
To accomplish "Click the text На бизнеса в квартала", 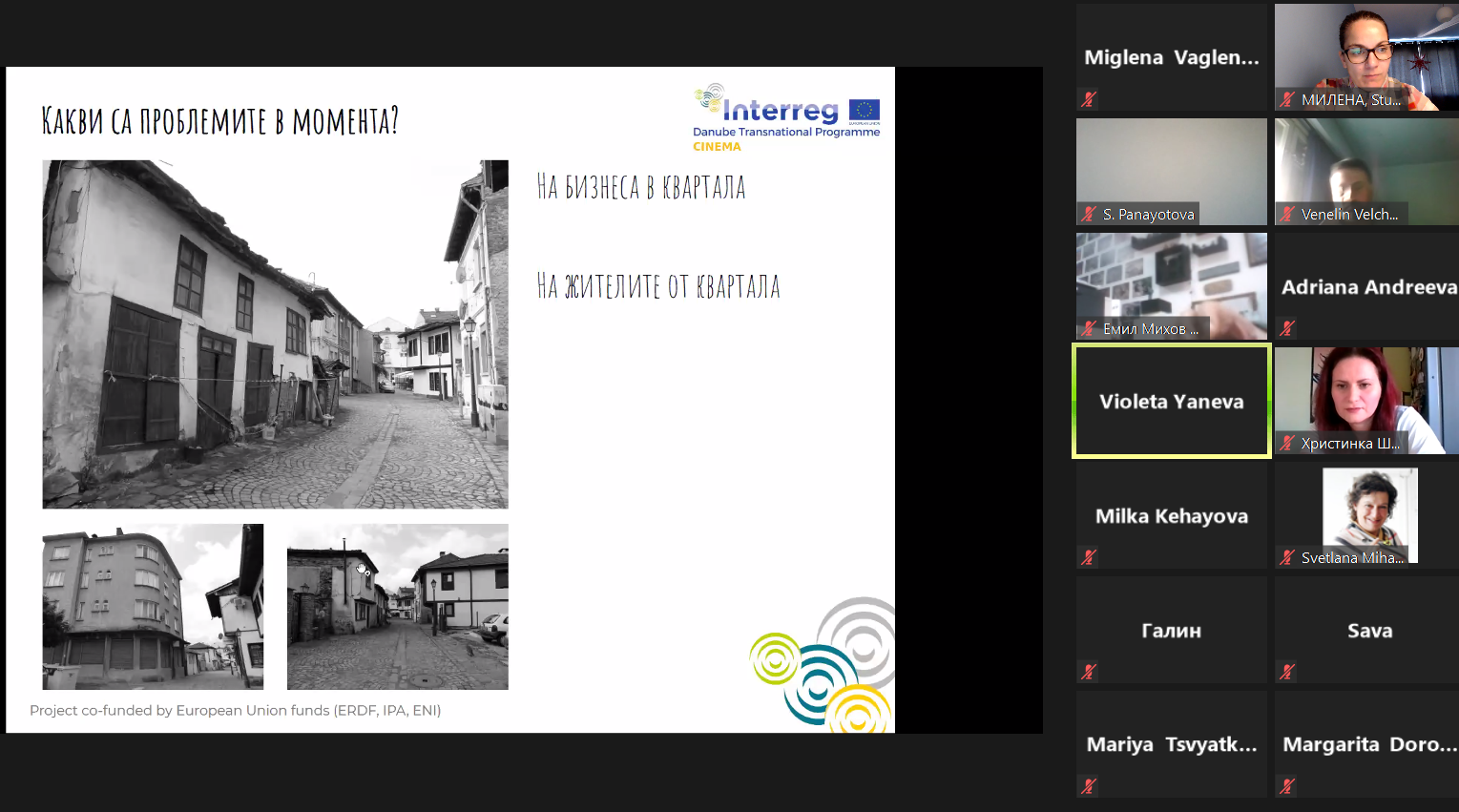I will (x=640, y=187).
